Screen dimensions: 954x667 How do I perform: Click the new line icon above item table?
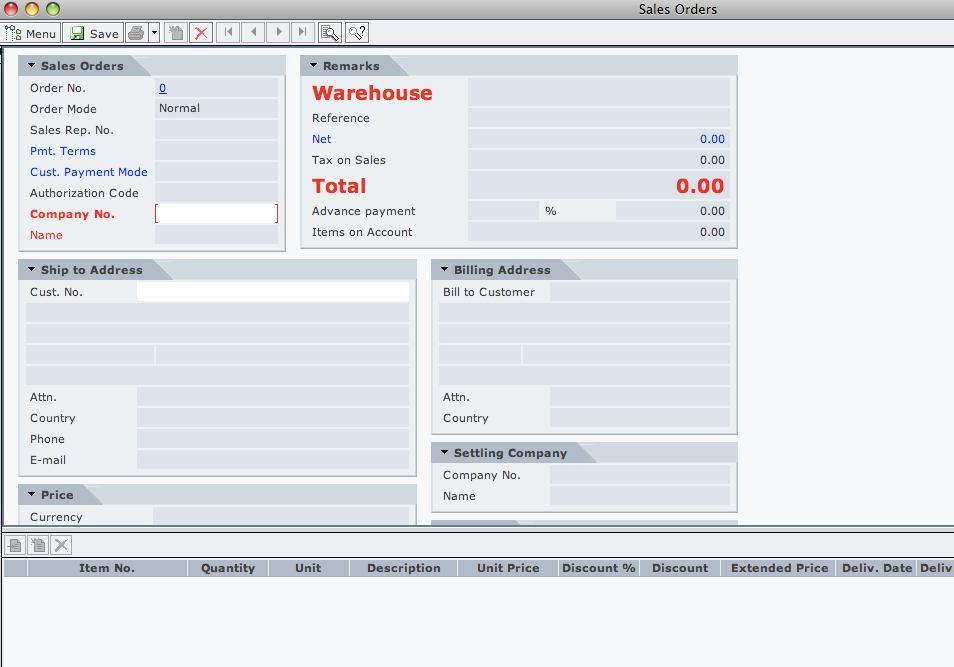click(x=38, y=545)
